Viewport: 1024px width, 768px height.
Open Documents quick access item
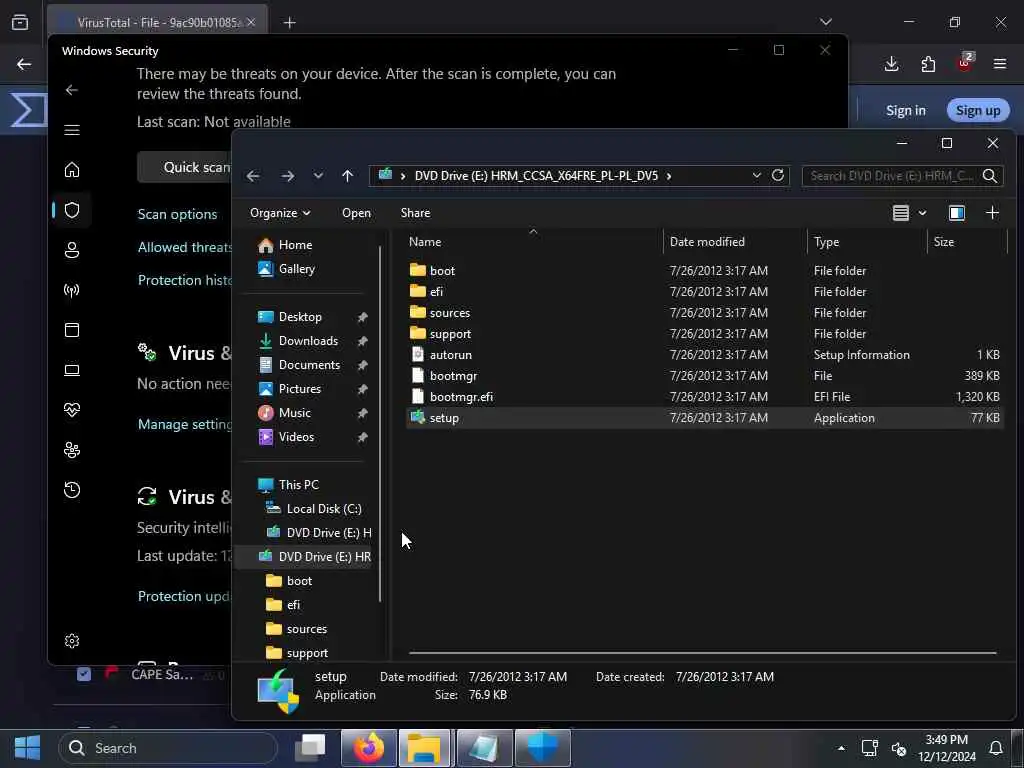(x=299, y=365)
